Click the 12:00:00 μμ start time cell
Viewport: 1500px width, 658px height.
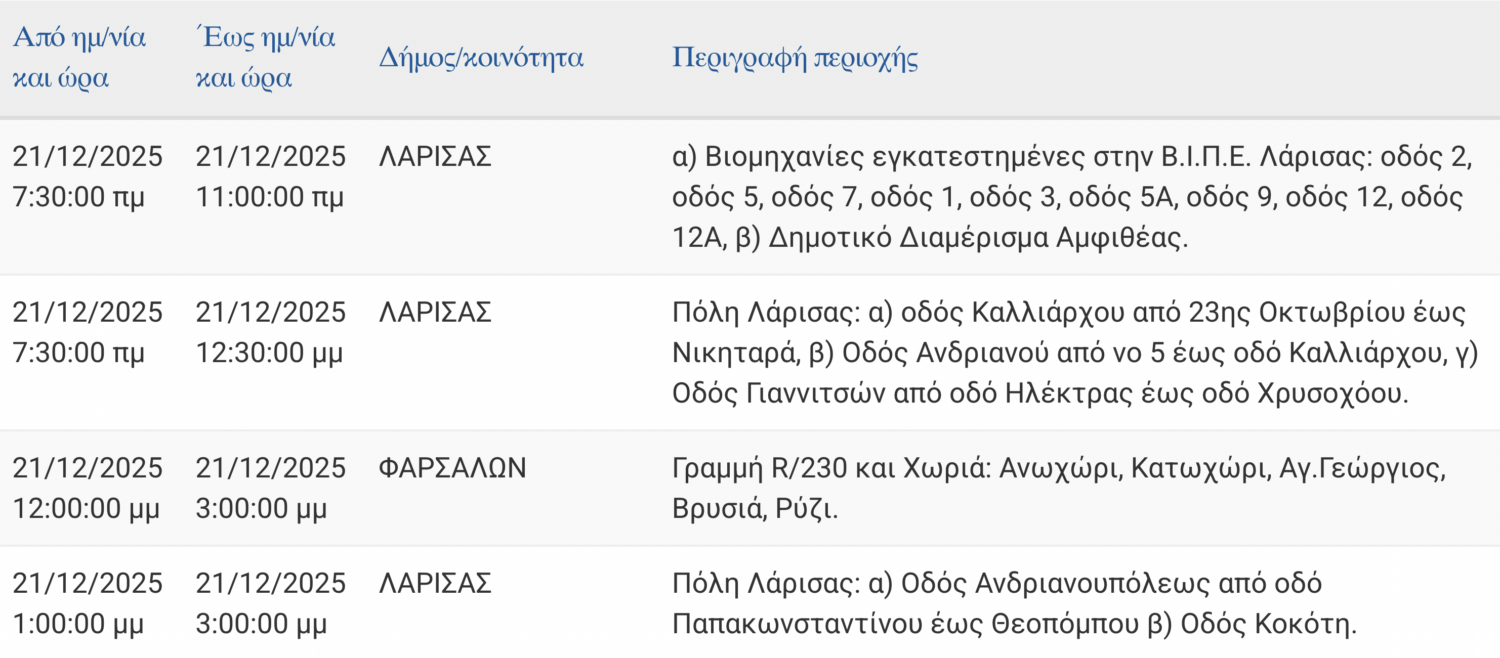pyautogui.click(x=86, y=488)
